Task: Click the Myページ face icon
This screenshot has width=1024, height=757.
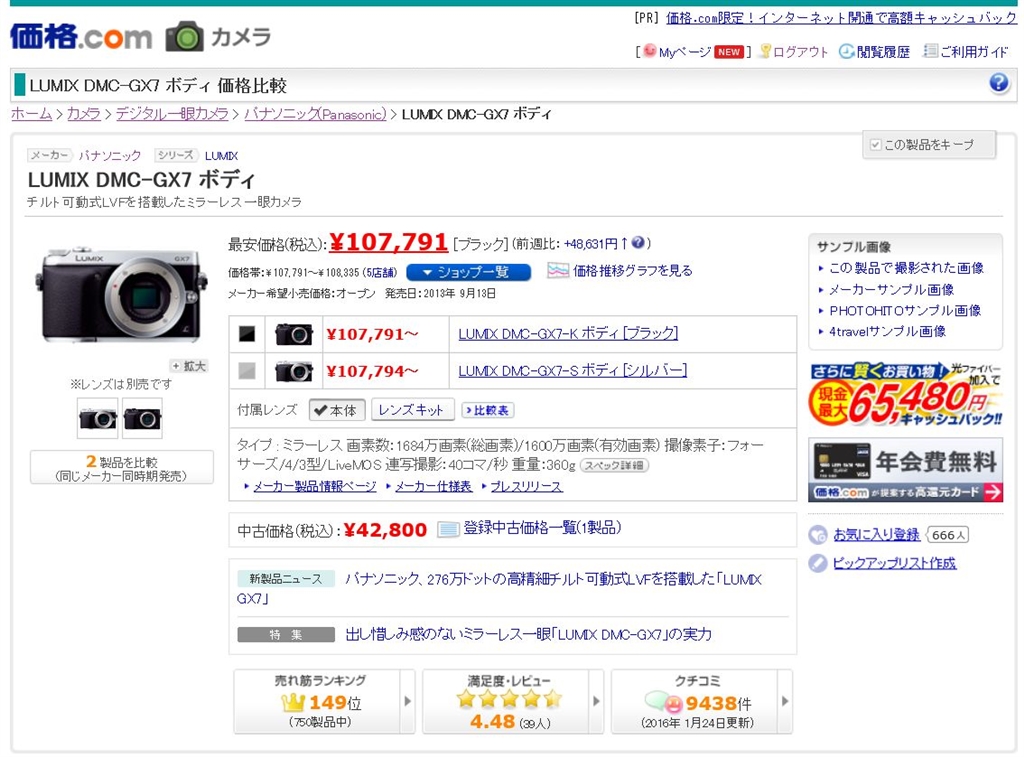Action: [649, 51]
